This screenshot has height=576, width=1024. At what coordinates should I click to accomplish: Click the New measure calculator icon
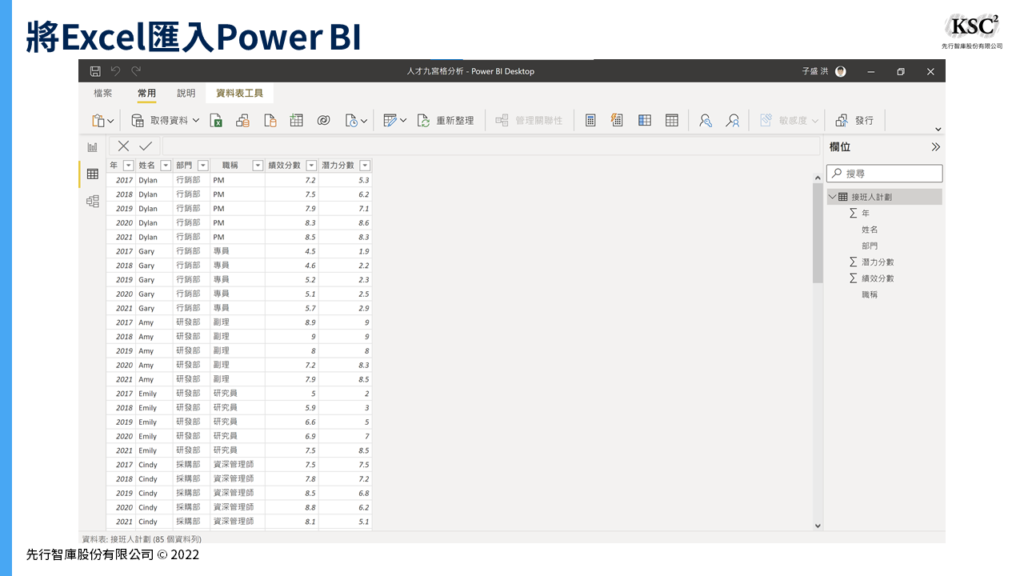(x=590, y=120)
